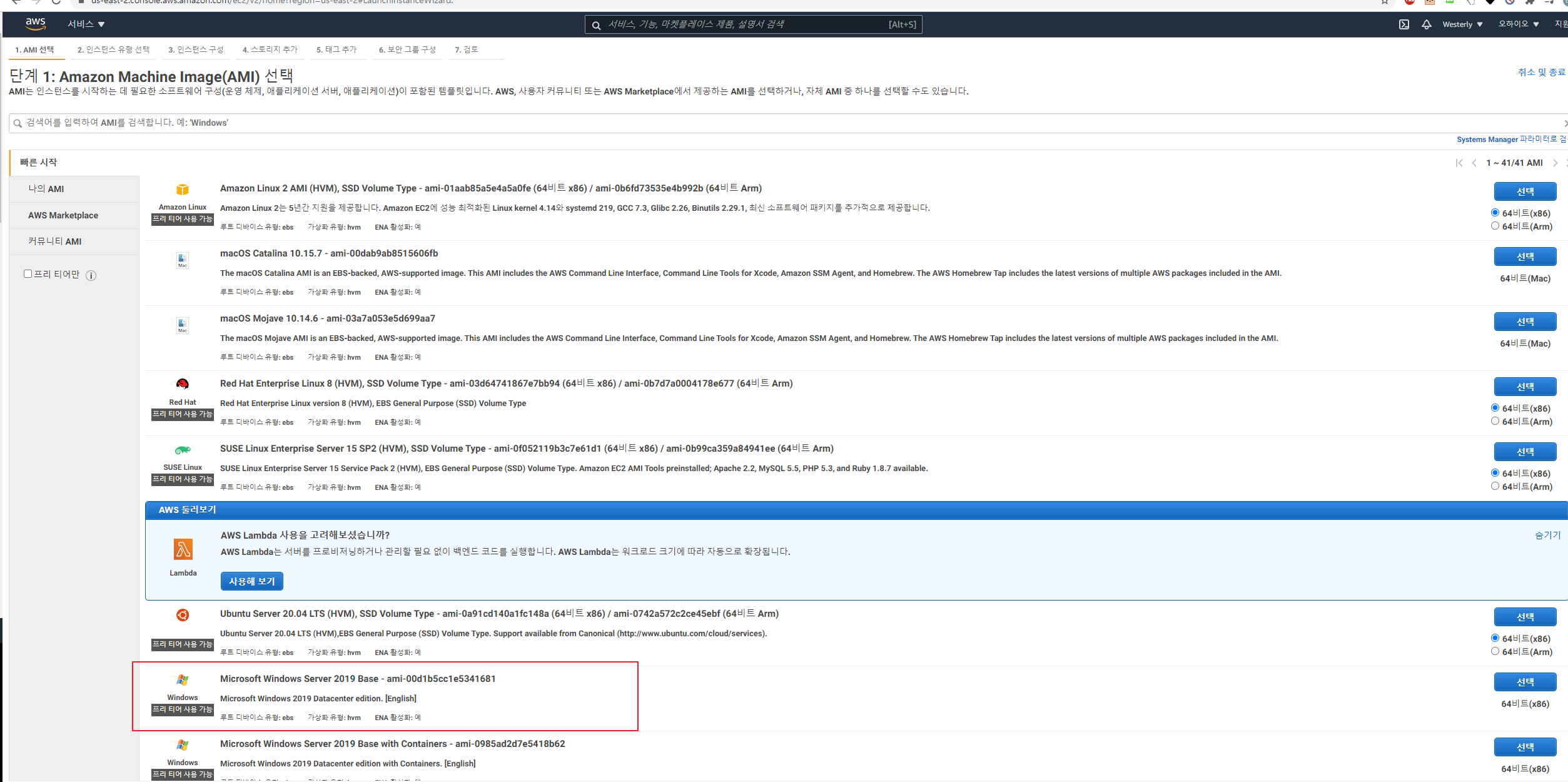Click 선택 for SUSE Linux Enterprise Server 15
The width and height of the screenshot is (1568, 782).
[x=1525, y=452]
